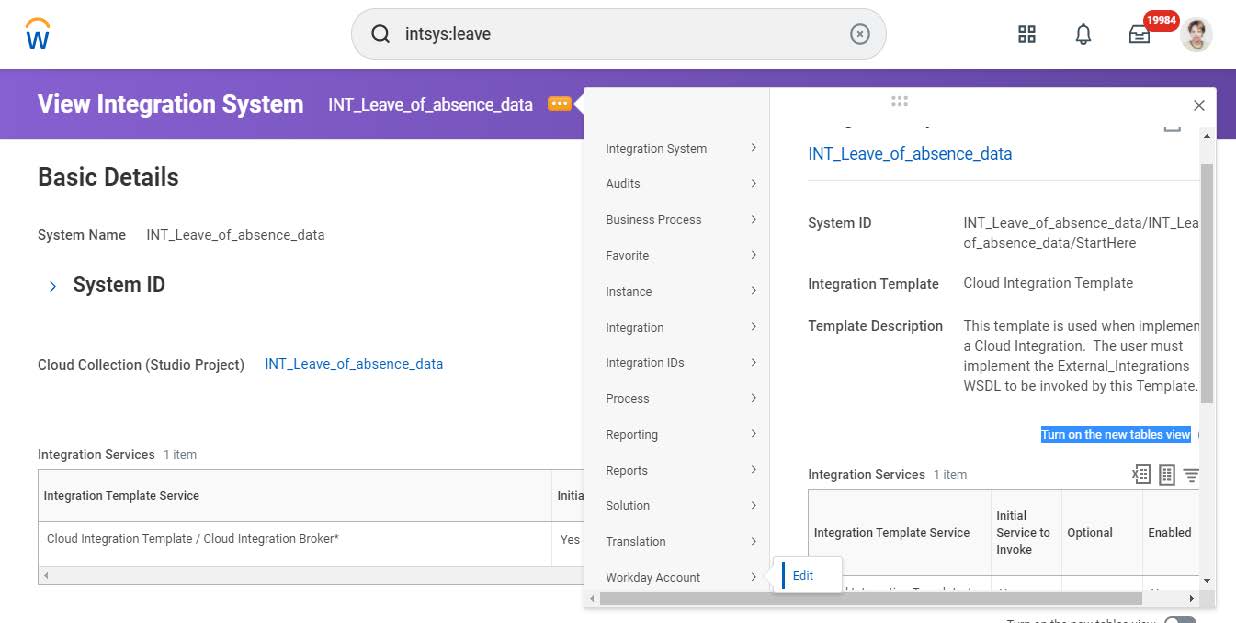
Task: Grab the popup drag handle dots
Action: (899, 101)
